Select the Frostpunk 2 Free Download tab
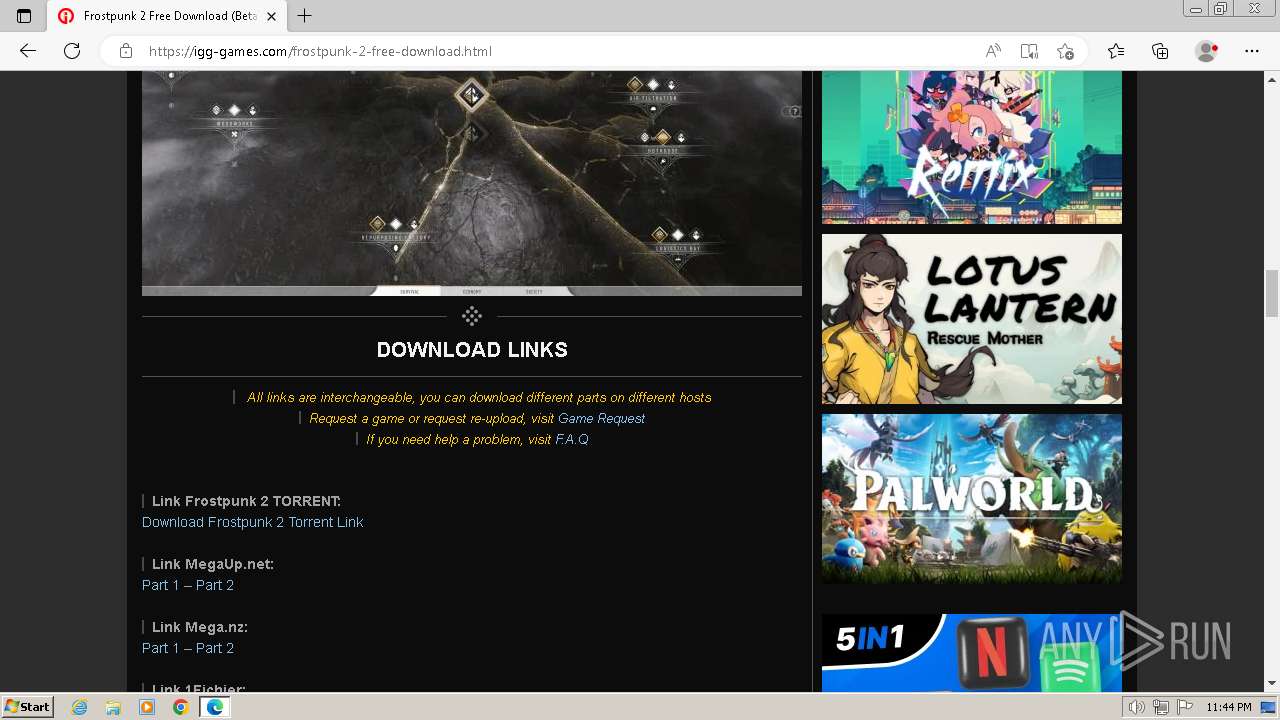 click(167, 16)
